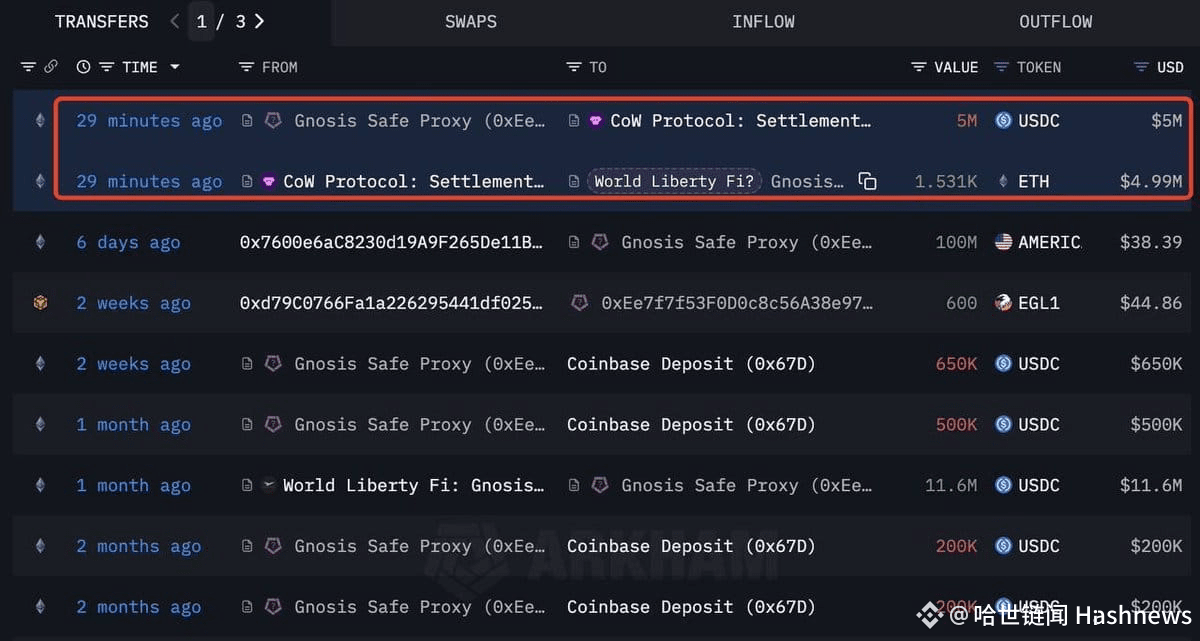Click USDC token icon in 650K row
Viewport: 1200px width, 641px height.
coord(1003,364)
